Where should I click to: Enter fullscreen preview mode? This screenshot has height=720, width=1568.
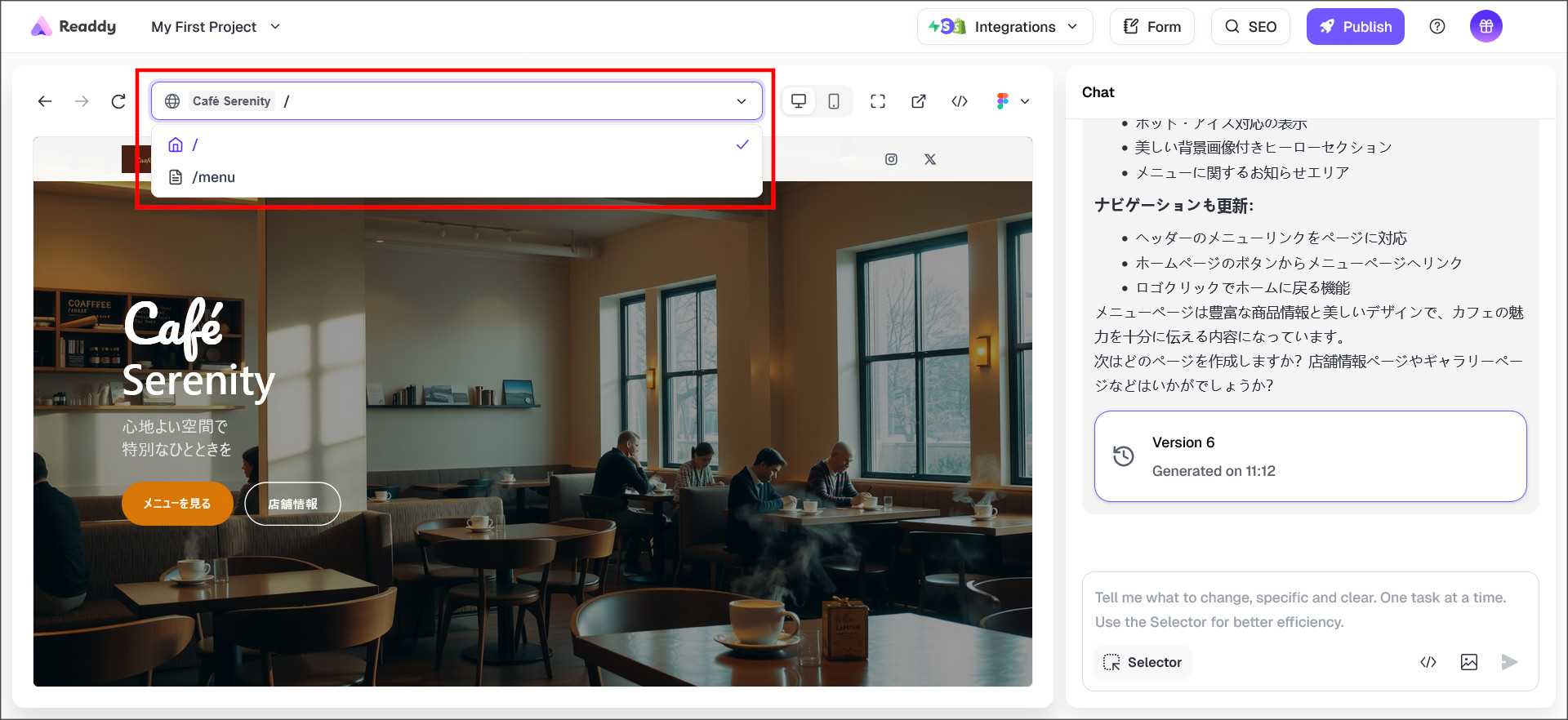[878, 101]
